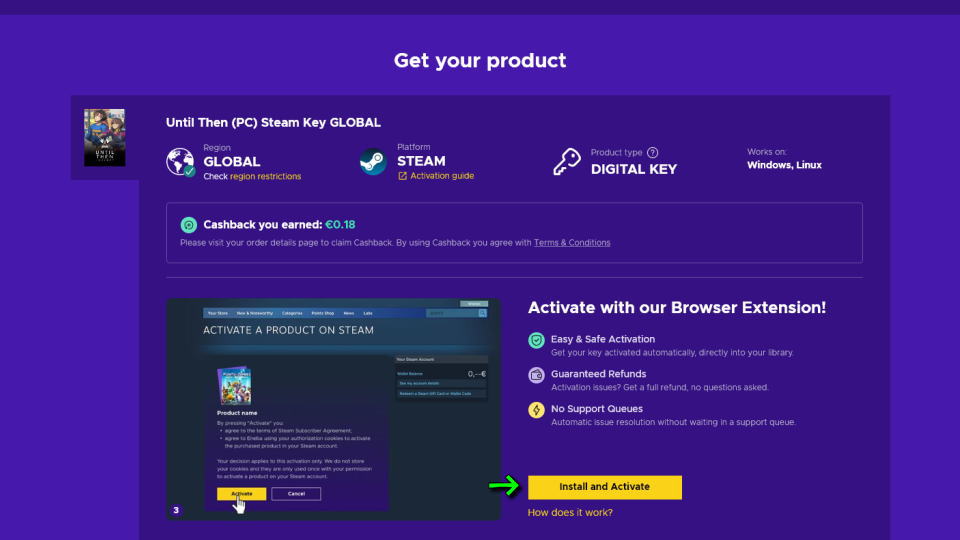
Task: Open the Steam Activation guide link
Action: pos(436,176)
